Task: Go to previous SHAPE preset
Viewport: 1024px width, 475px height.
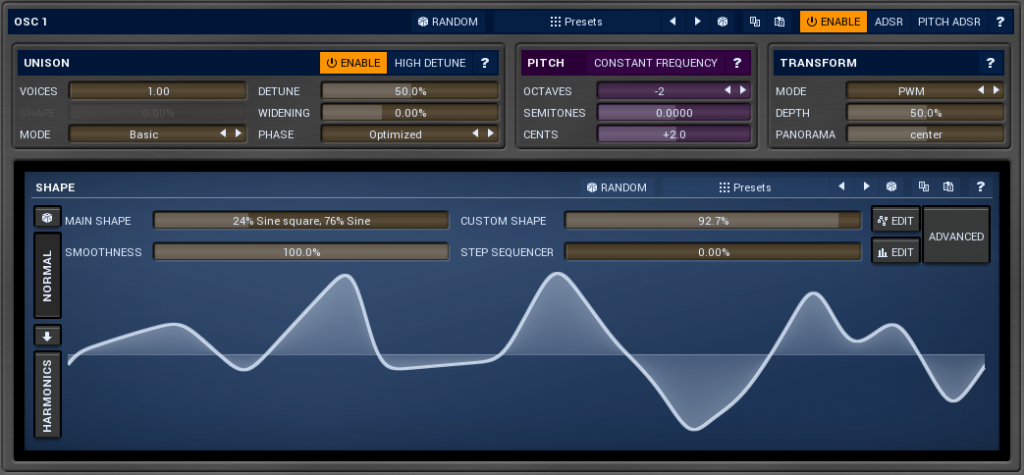Action: (841, 187)
